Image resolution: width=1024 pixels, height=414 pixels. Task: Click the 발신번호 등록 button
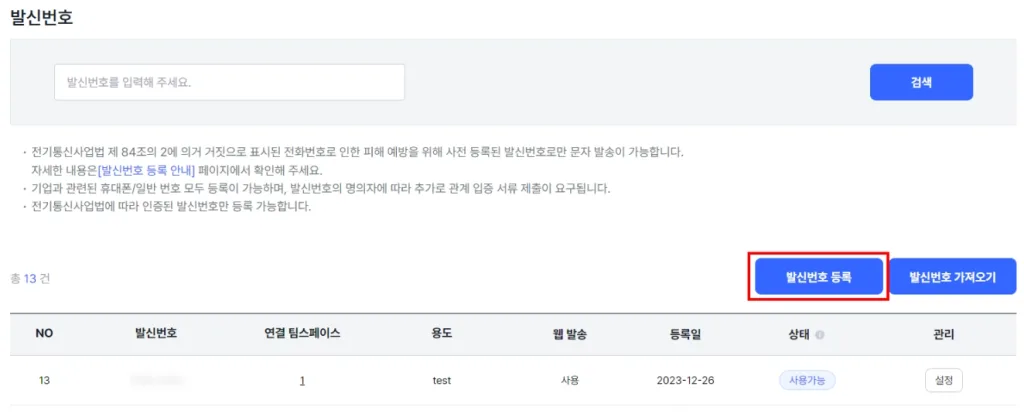coord(818,277)
